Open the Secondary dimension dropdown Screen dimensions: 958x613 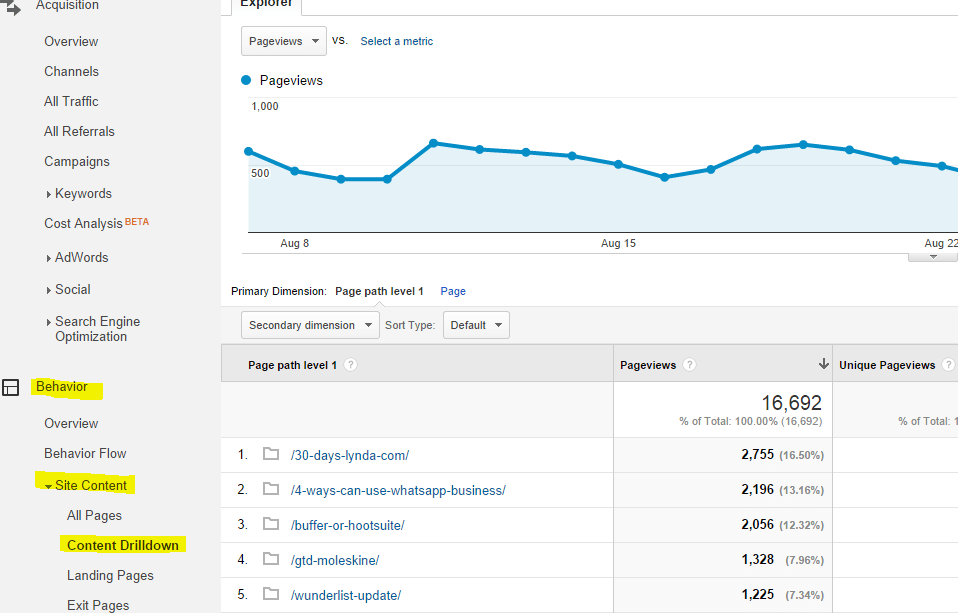(310, 325)
